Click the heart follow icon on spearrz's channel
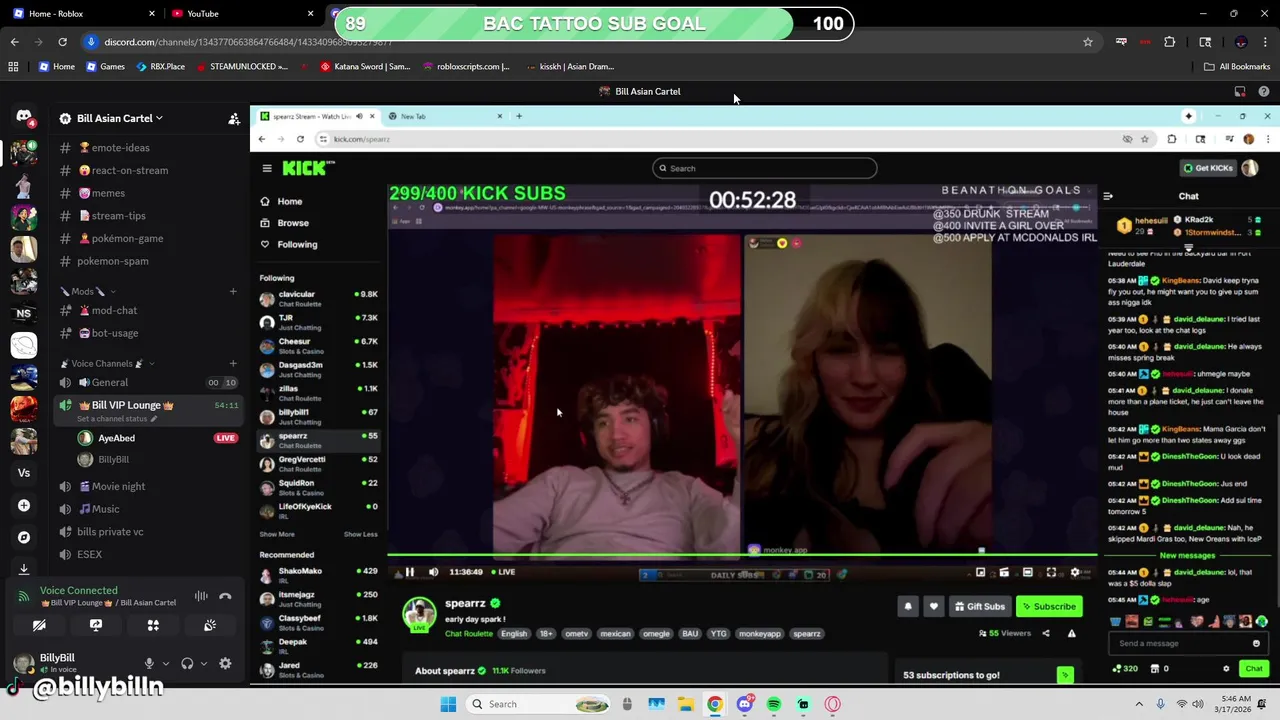The image size is (1280, 720). [933, 606]
